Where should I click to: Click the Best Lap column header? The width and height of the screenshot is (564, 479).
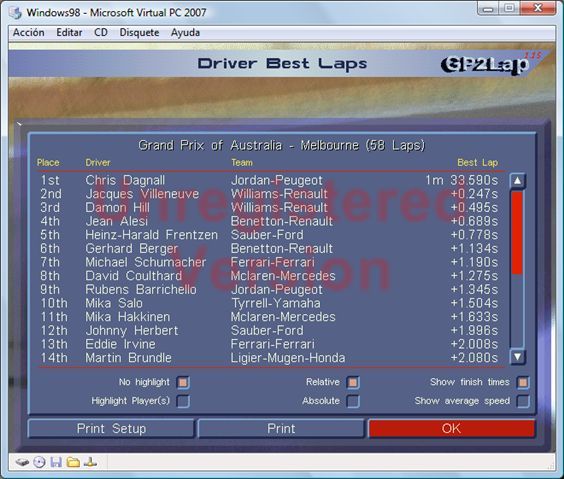coord(478,163)
